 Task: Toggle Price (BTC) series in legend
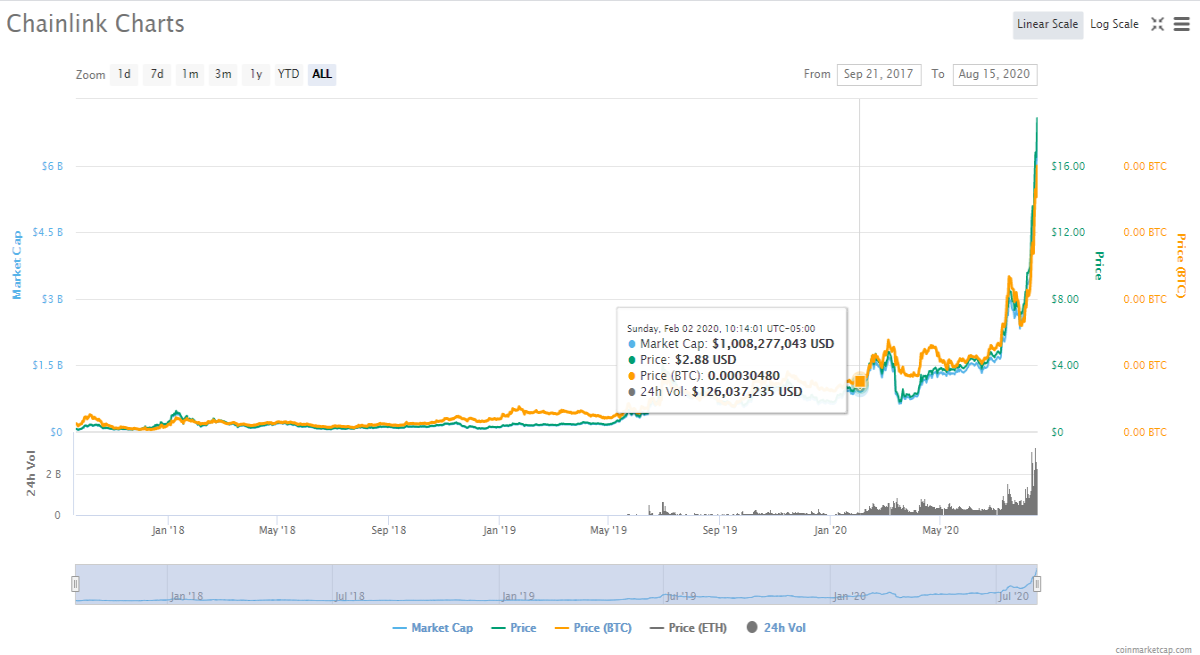click(594, 628)
